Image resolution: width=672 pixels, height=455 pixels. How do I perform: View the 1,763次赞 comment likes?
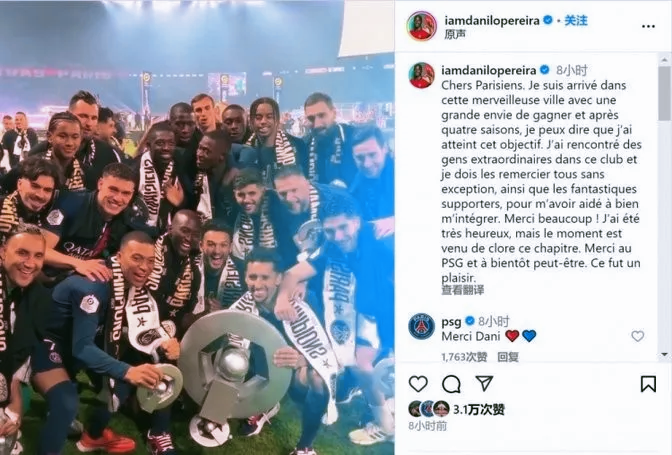pos(464,356)
